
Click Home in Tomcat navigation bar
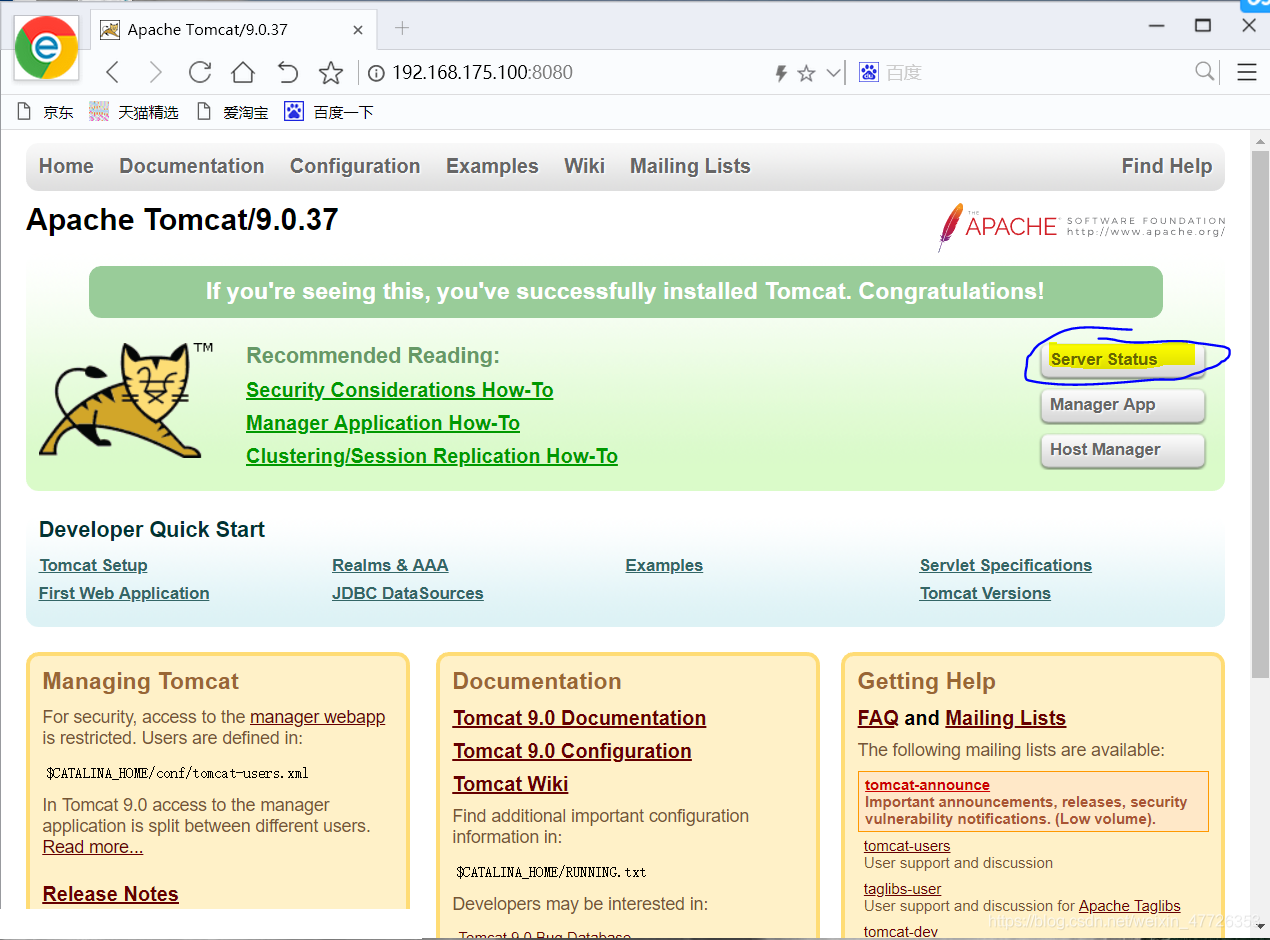tap(66, 166)
